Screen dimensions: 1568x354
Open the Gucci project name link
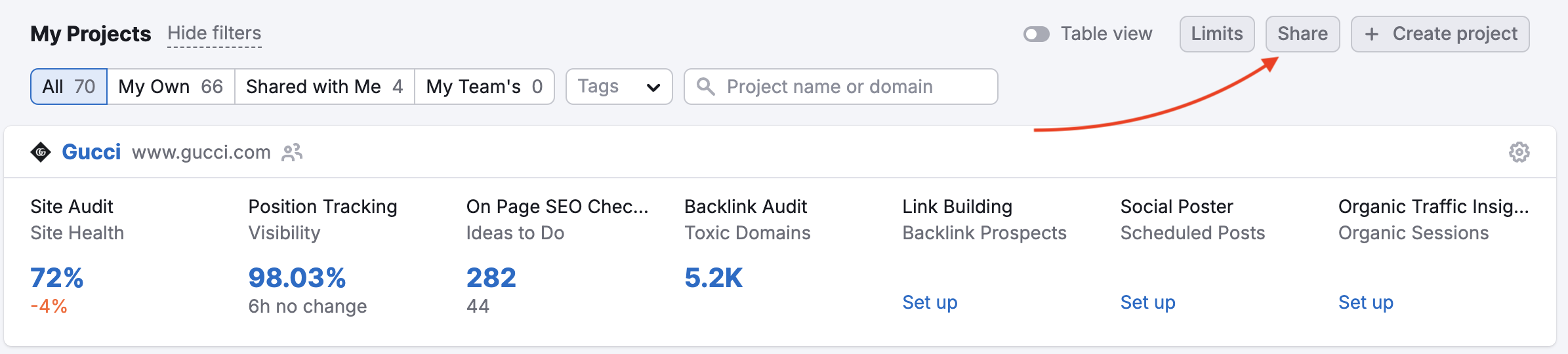pyautogui.click(x=91, y=152)
